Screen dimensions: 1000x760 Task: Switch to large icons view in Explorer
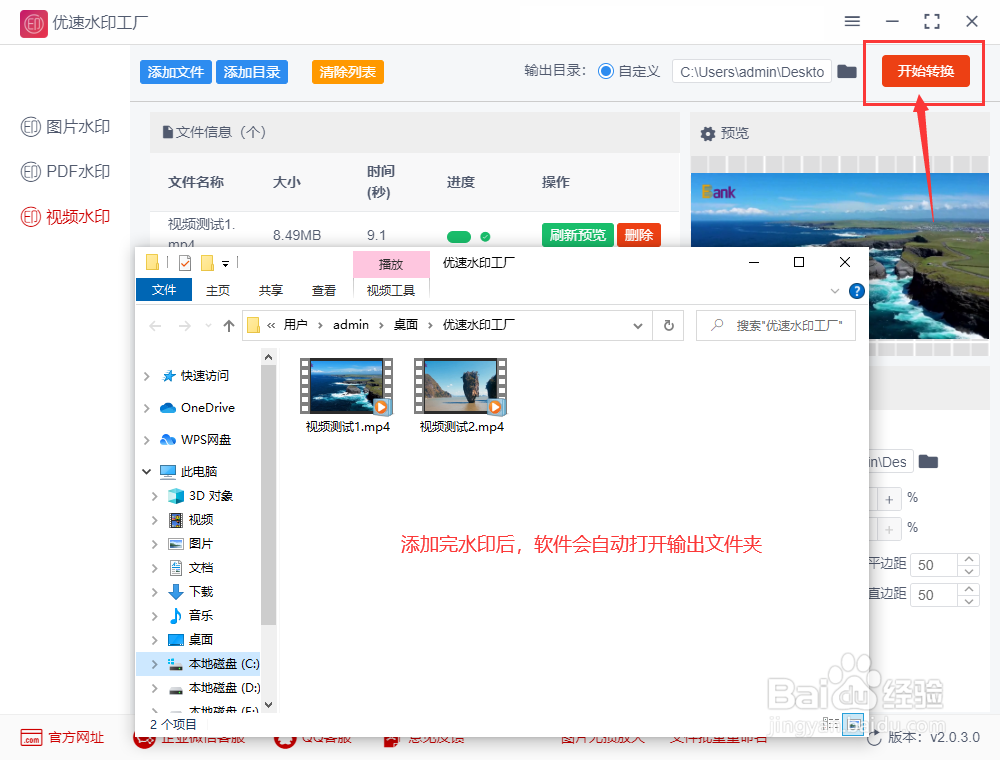(853, 724)
